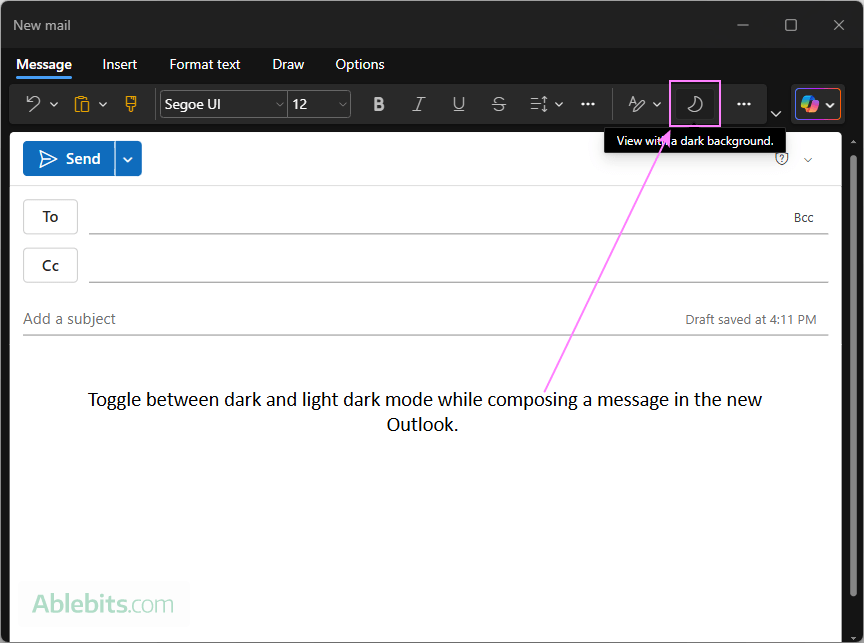Maximize the New mail window
Image resolution: width=864 pixels, height=643 pixels.
[791, 25]
